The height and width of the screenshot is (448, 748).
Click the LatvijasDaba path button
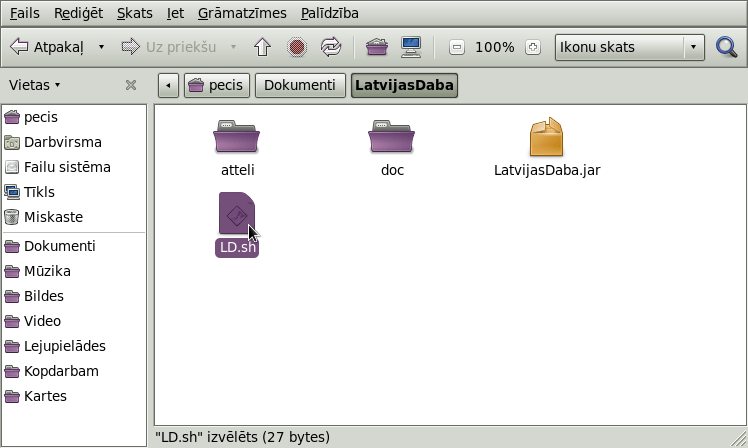(x=405, y=85)
